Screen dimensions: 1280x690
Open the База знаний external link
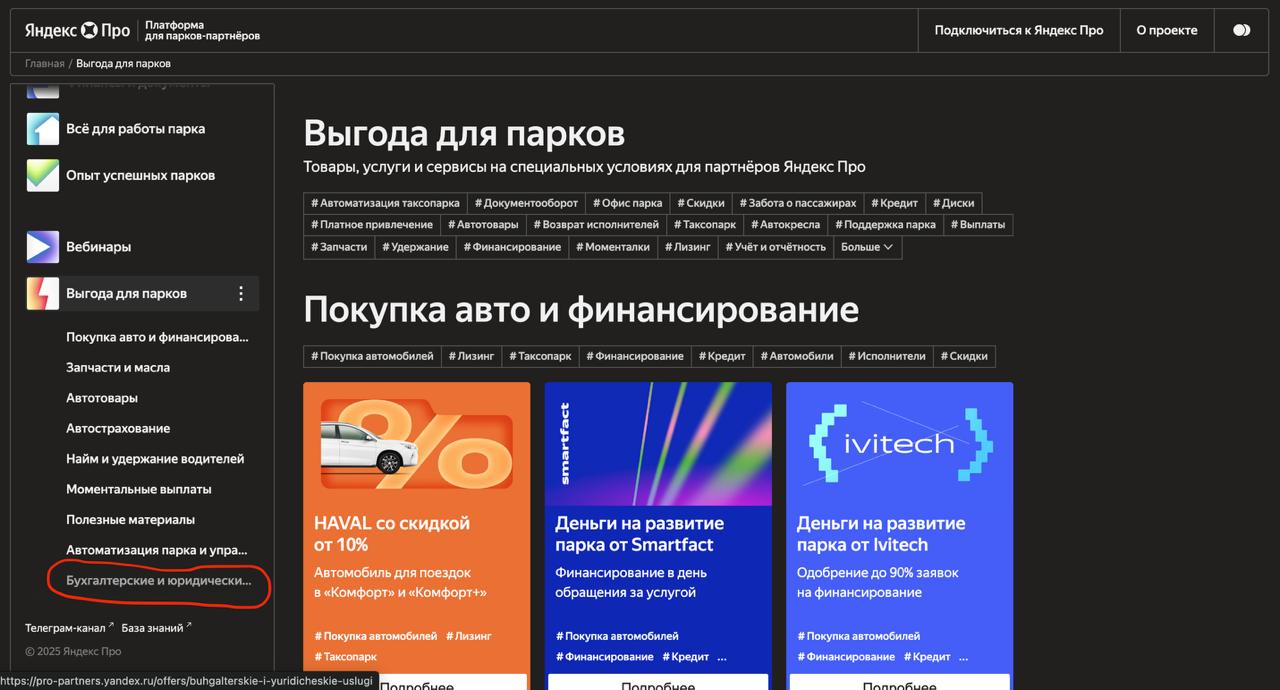[x=156, y=628]
